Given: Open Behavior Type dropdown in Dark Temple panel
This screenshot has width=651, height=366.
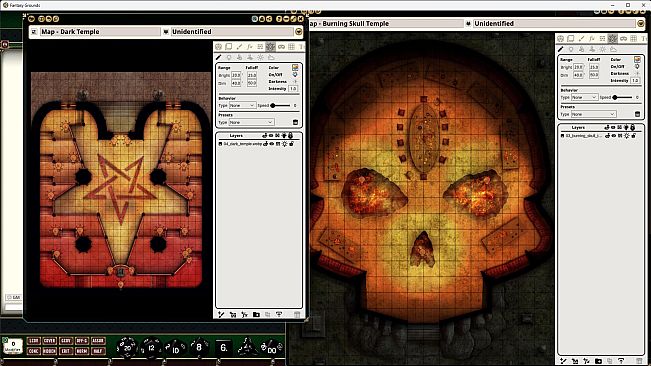Looking at the screenshot, I should pyautogui.click(x=242, y=105).
